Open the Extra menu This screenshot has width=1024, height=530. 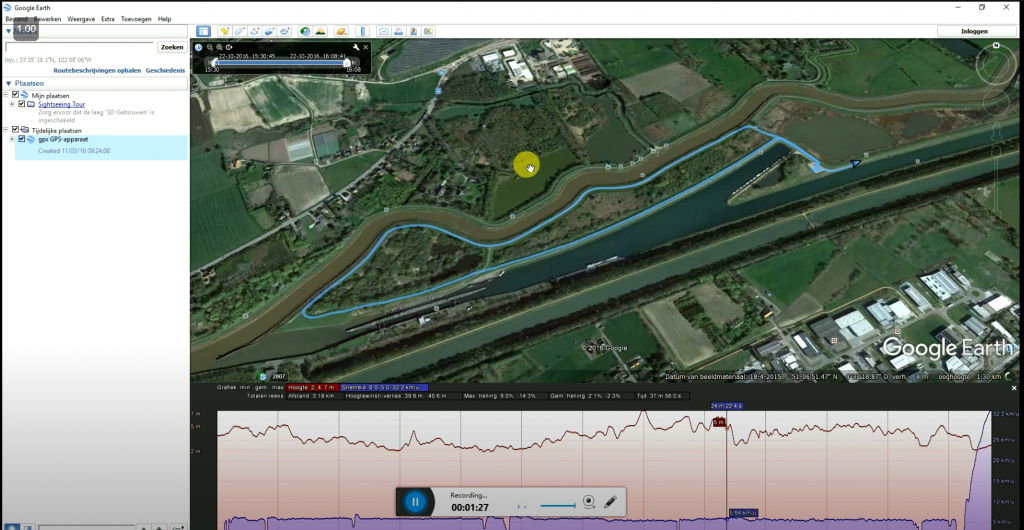pyautogui.click(x=108, y=19)
